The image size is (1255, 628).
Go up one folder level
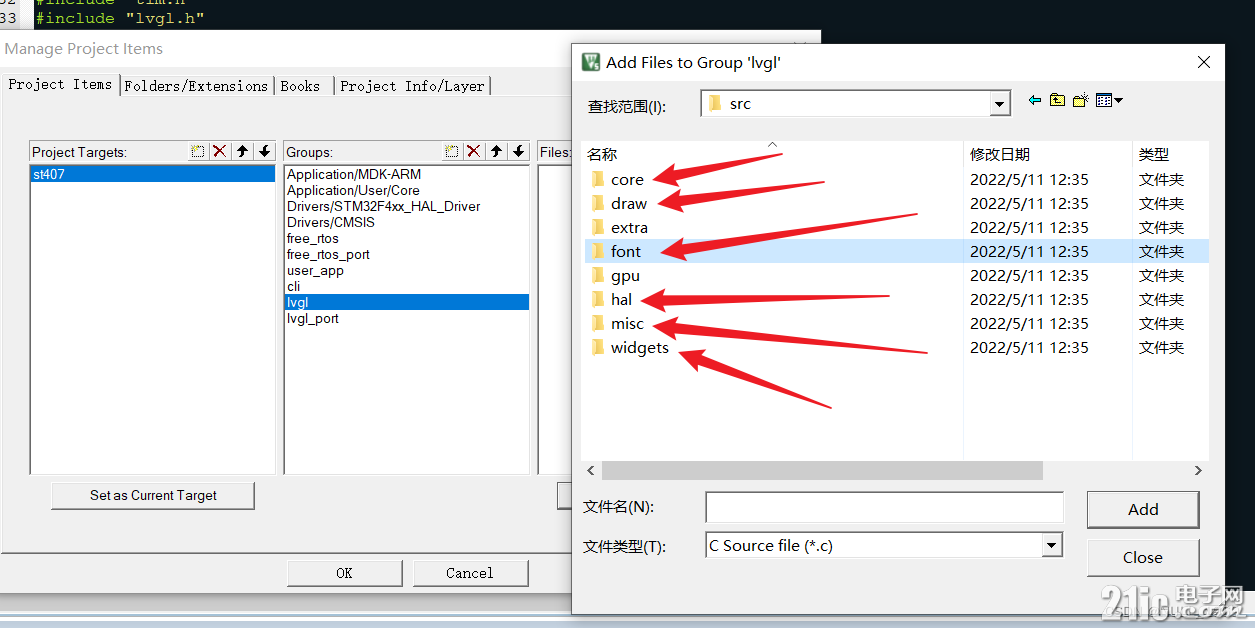point(1057,100)
